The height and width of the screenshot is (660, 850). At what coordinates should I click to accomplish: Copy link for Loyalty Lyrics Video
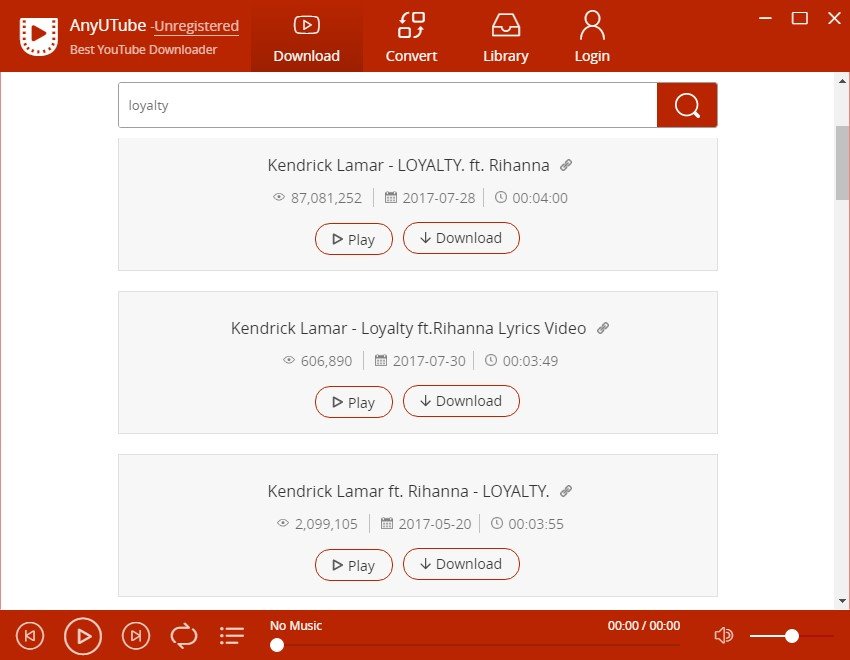(x=602, y=328)
